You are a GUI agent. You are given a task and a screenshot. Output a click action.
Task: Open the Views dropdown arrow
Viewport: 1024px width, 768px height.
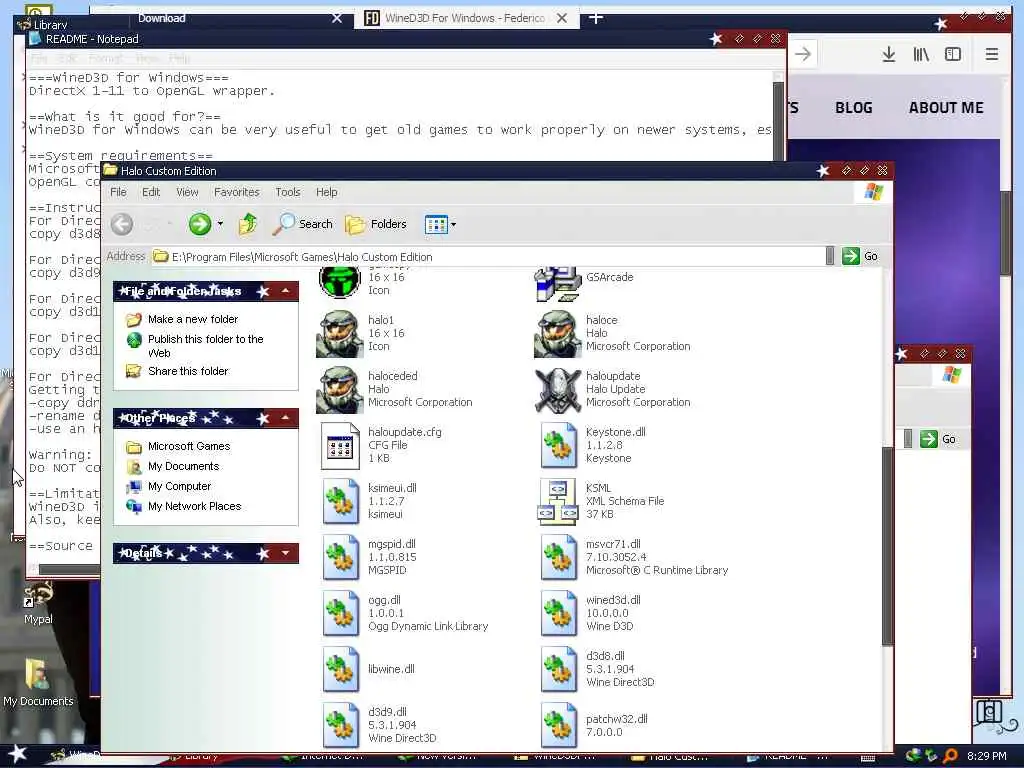[453, 225]
